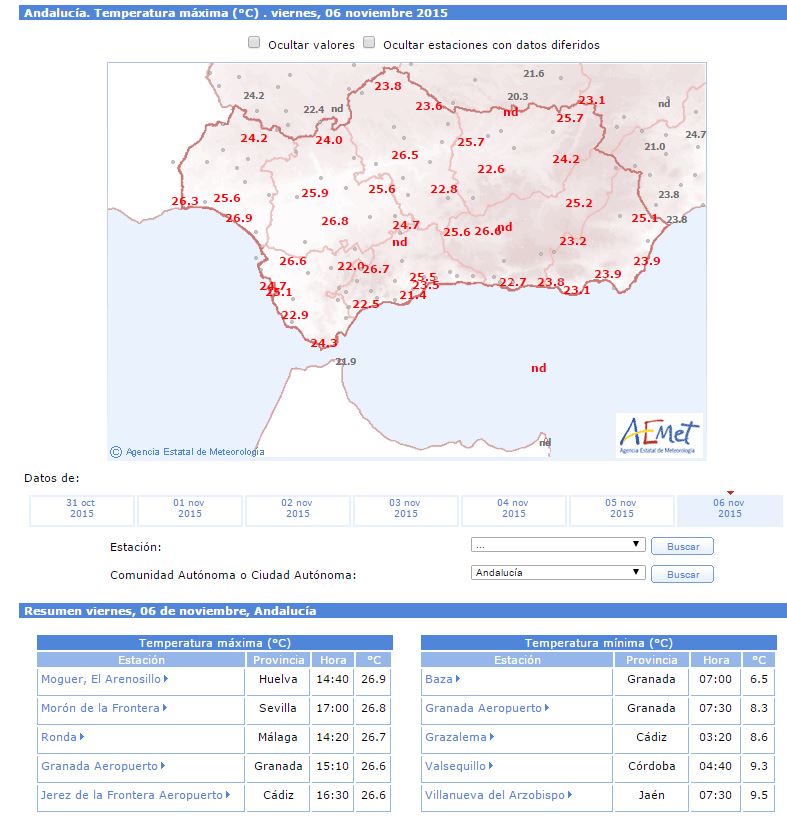The width and height of the screenshot is (787, 824).
Task: Click the 26.3 station value on the map
Action: (185, 201)
